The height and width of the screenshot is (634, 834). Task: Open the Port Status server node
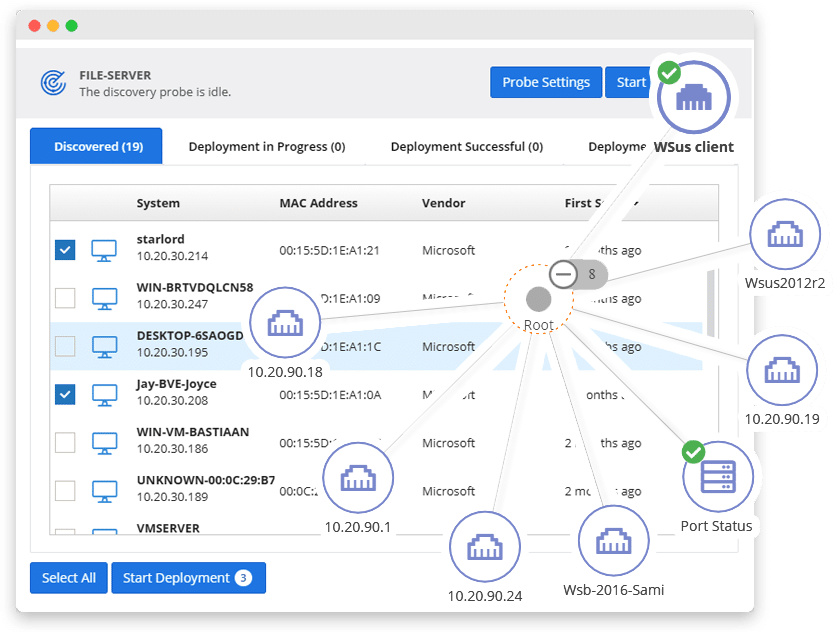pyautogui.click(x=718, y=477)
